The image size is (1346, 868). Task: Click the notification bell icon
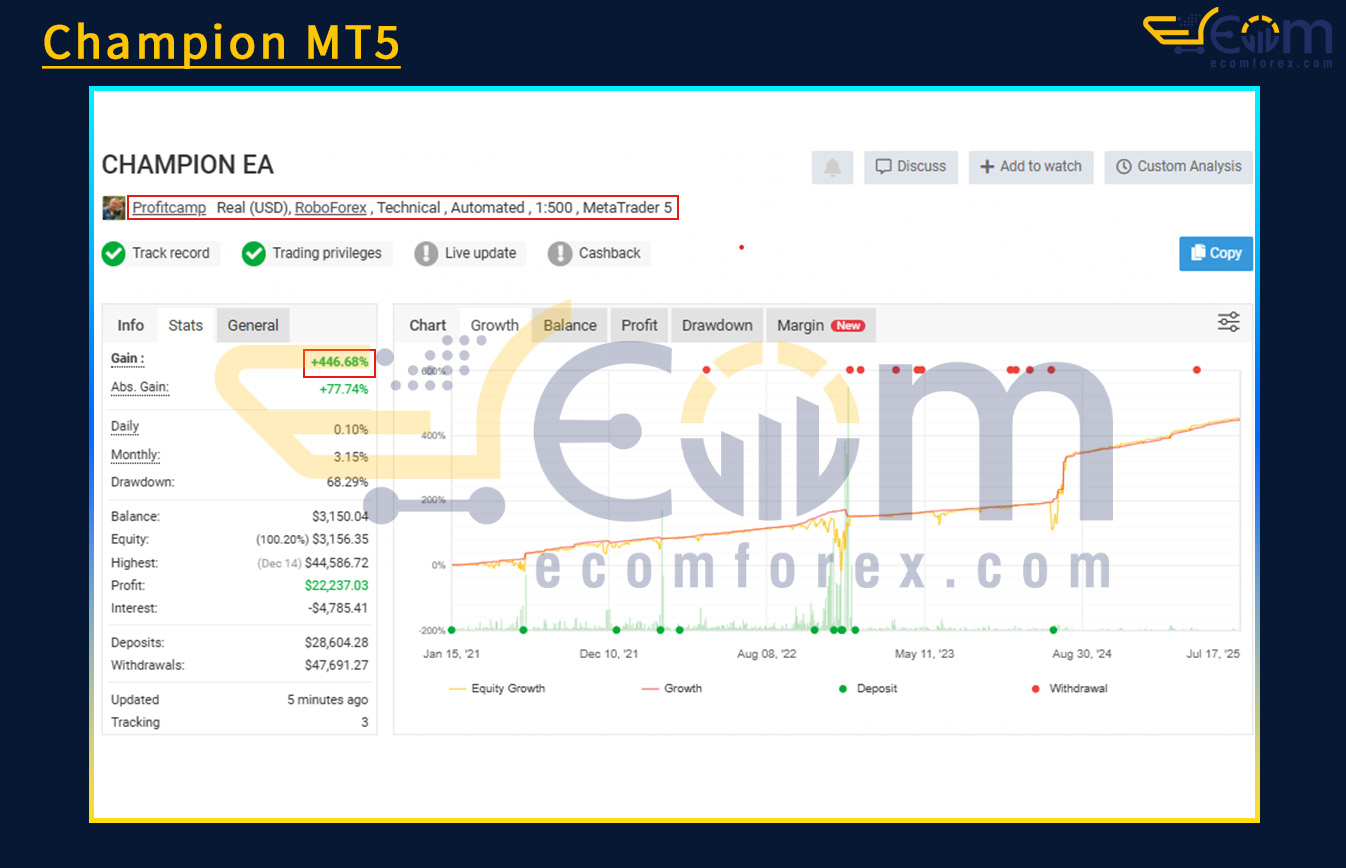[x=832, y=167]
